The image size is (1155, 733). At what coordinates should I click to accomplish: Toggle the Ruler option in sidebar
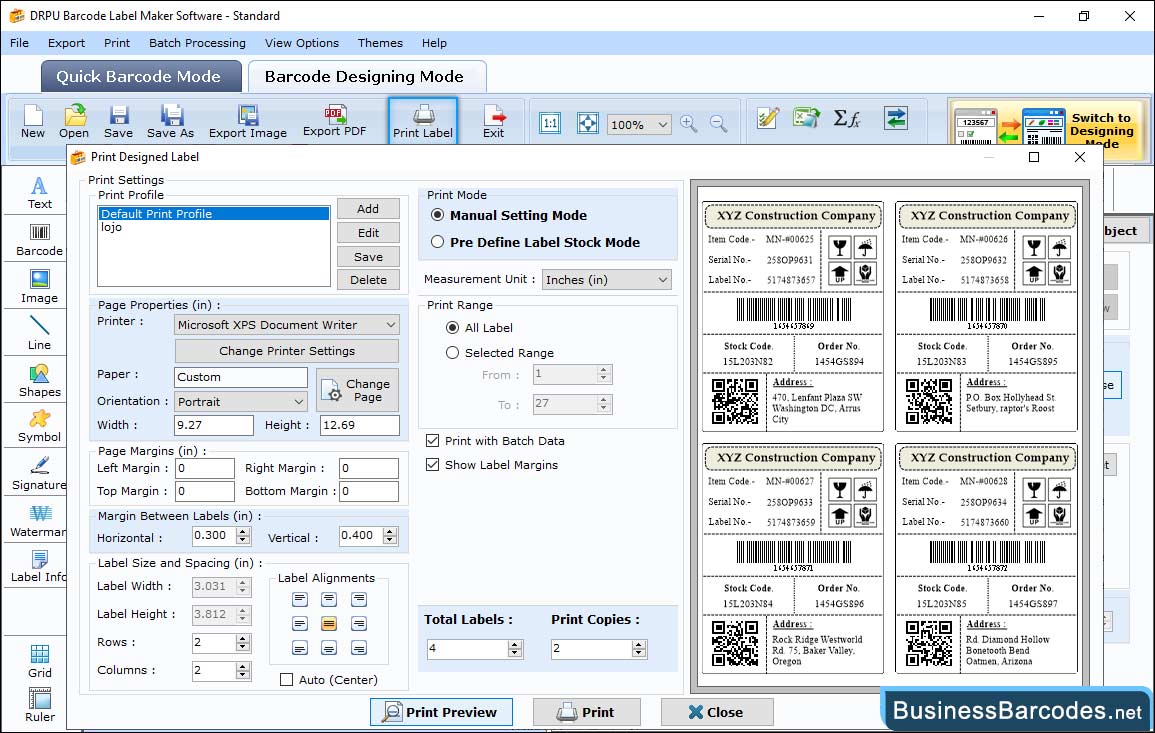40,705
